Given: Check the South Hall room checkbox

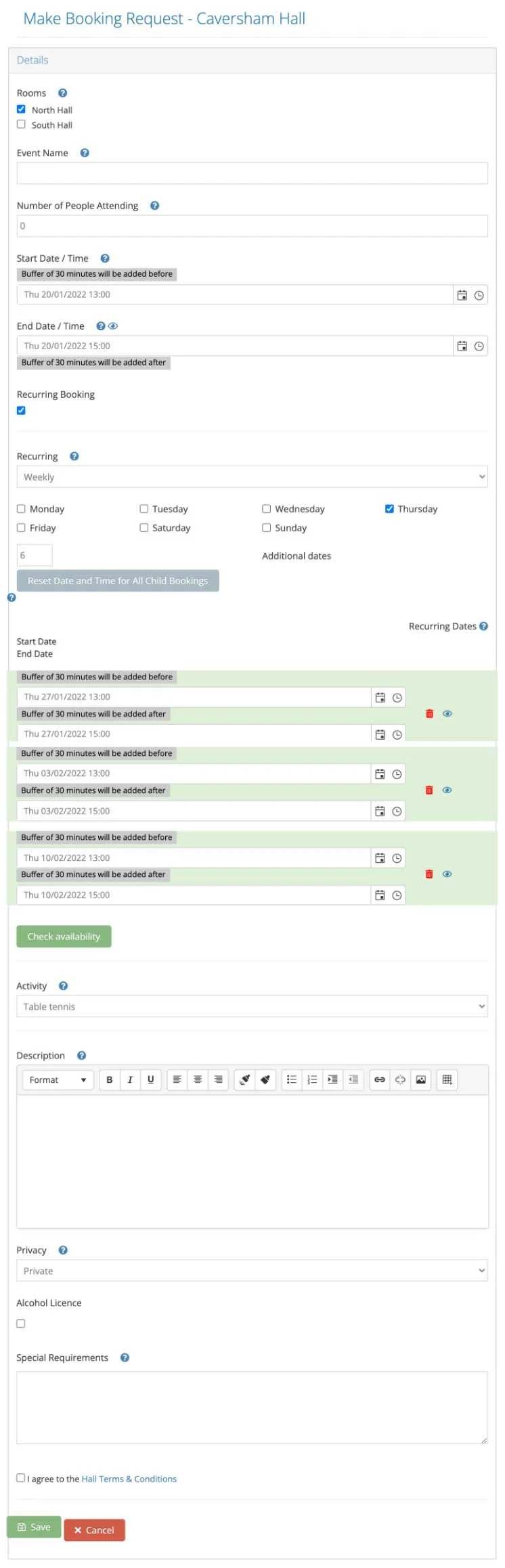Looking at the screenshot, I should point(21,125).
